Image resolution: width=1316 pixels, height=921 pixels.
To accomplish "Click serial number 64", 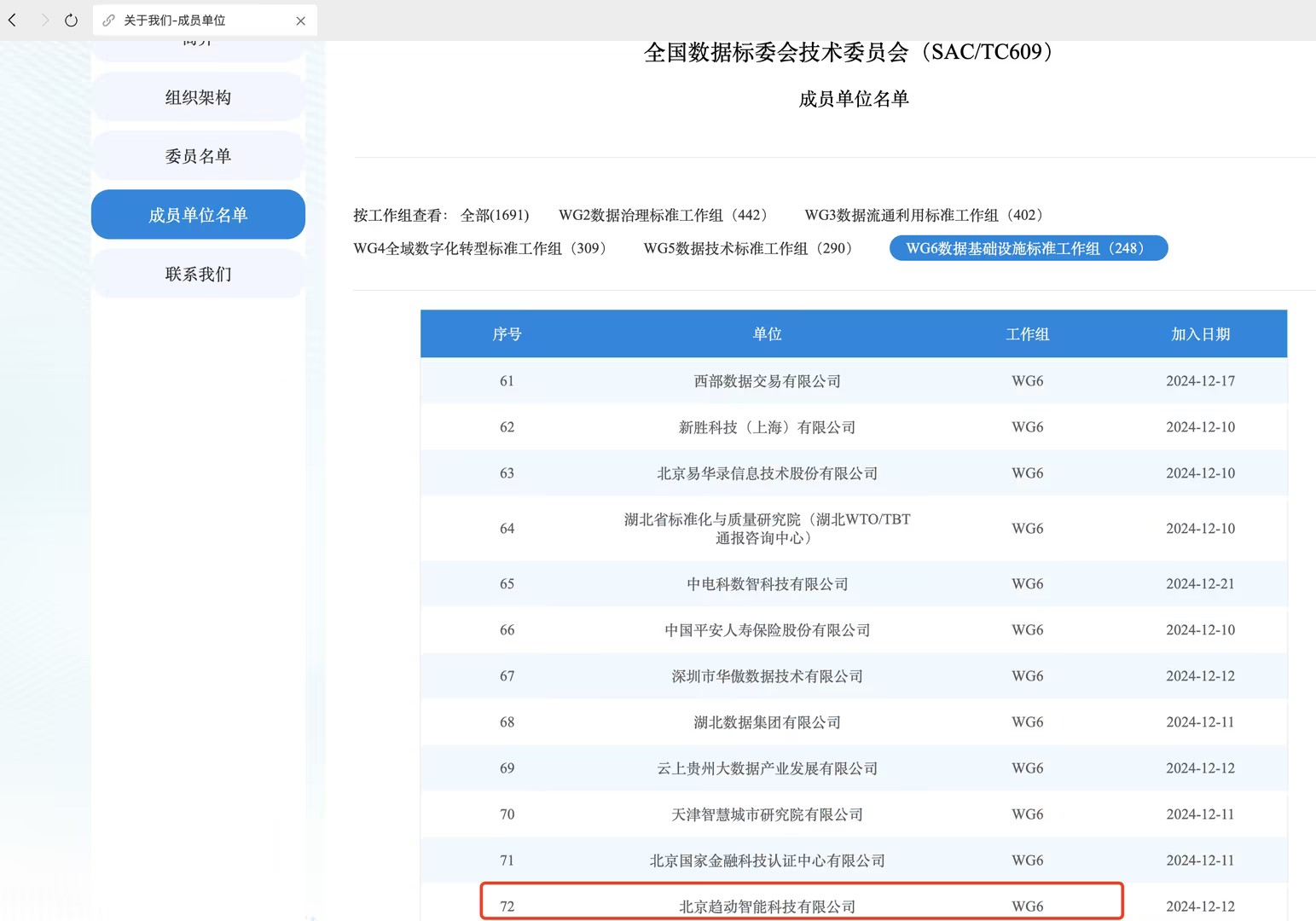I will [507, 529].
